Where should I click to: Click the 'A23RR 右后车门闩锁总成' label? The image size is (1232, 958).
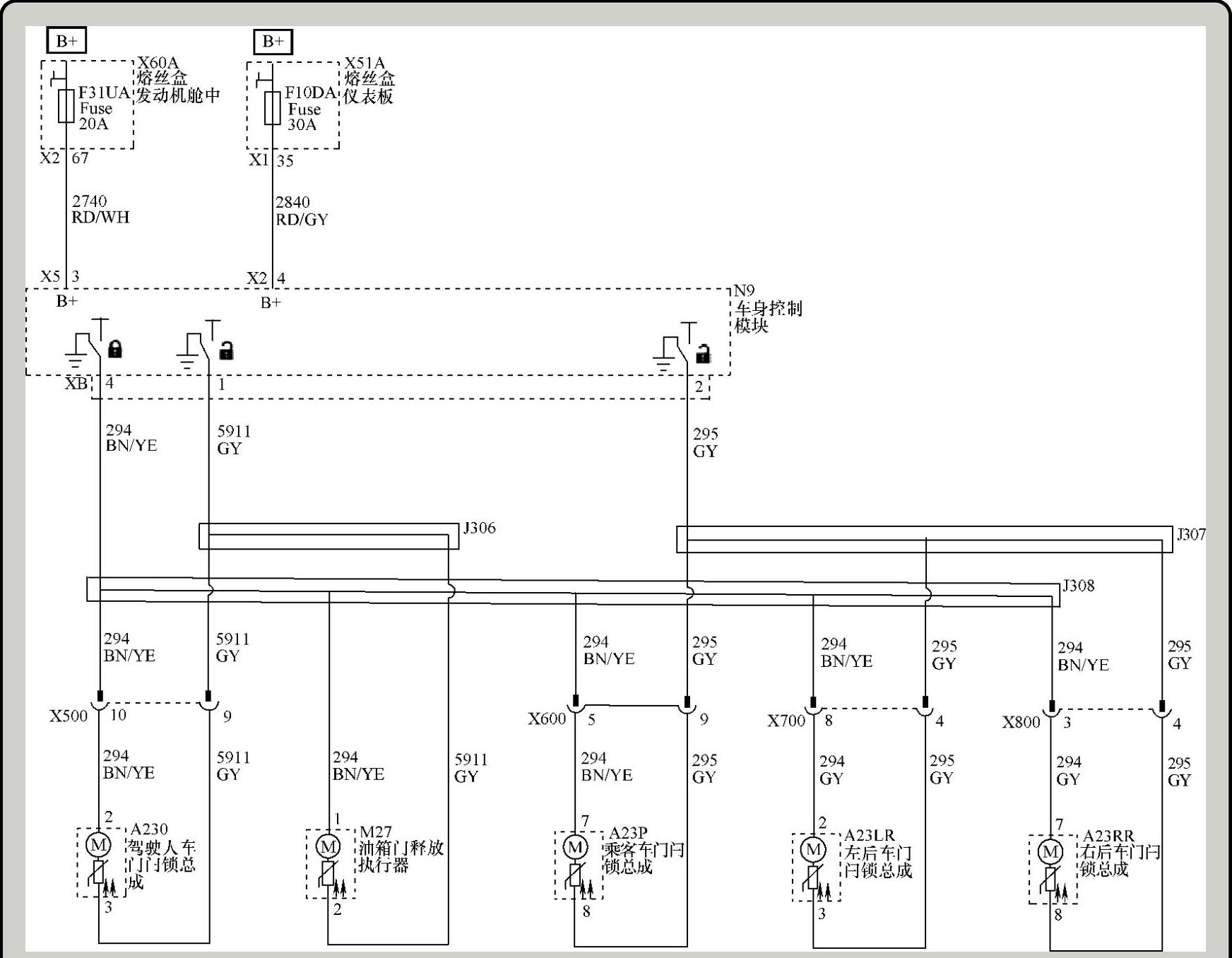click(1121, 853)
